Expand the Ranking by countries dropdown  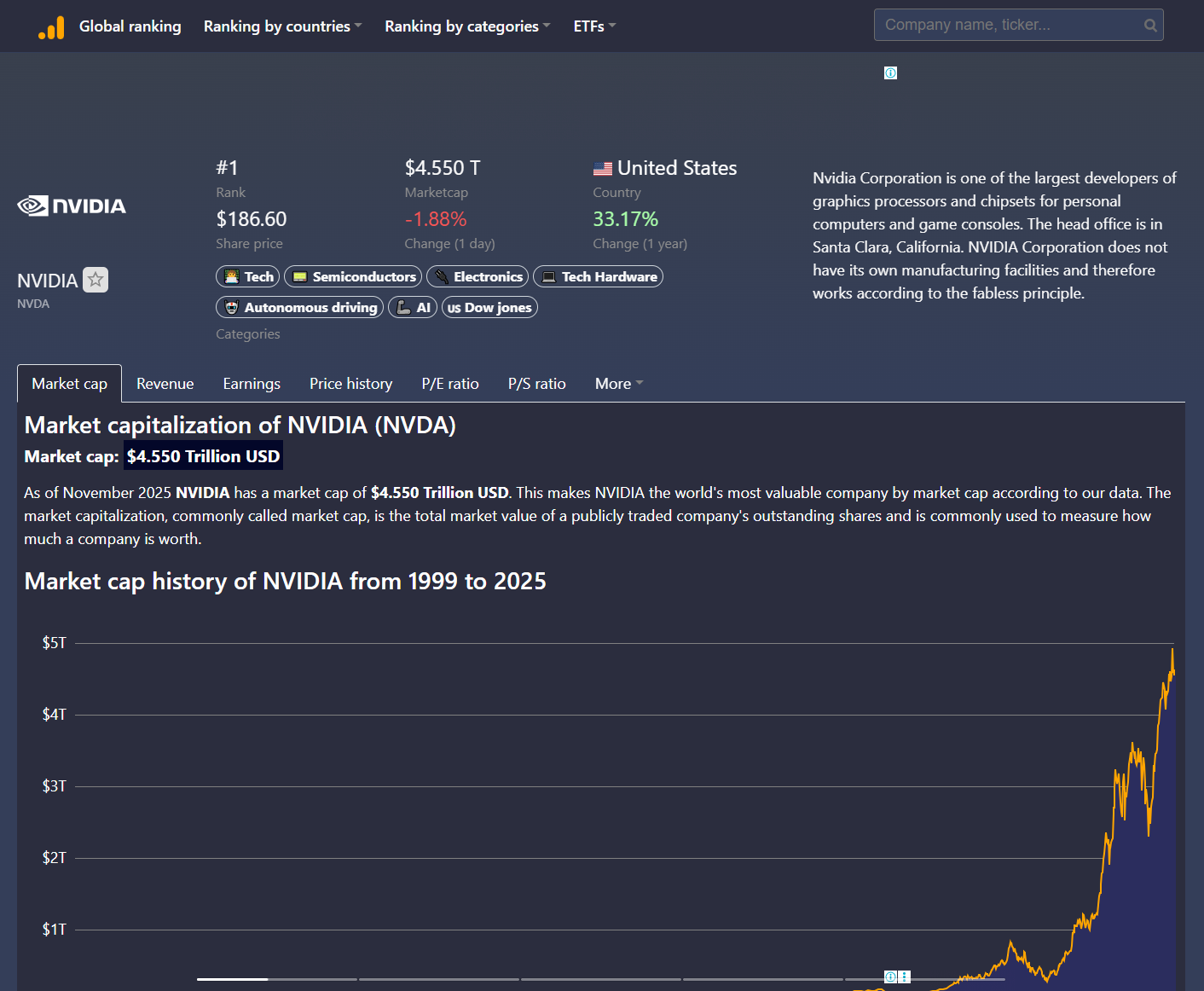(282, 26)
